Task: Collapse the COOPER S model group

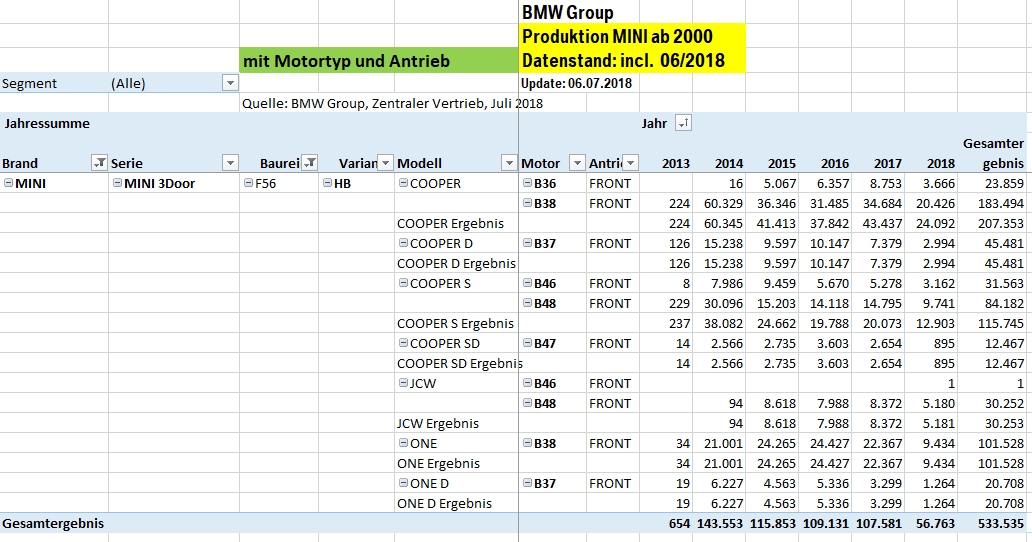Action: tap(403, 283)
